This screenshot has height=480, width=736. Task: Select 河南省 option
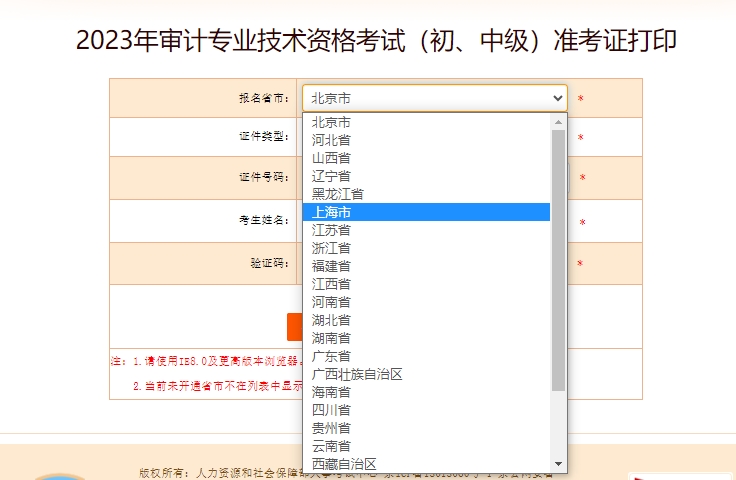click(426, 302)
